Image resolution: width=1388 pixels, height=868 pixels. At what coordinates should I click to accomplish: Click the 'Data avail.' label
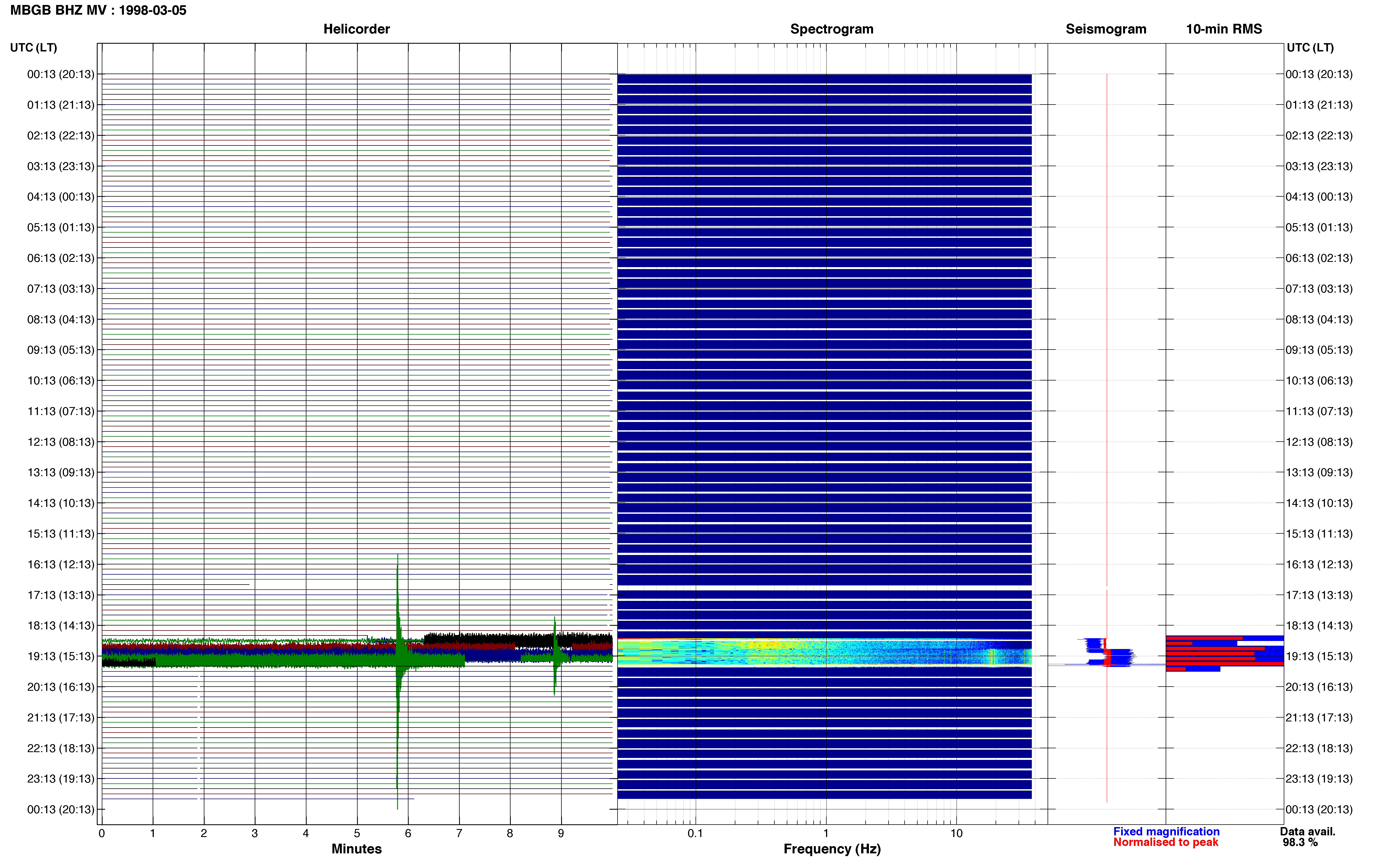[x=1308, y=831]
